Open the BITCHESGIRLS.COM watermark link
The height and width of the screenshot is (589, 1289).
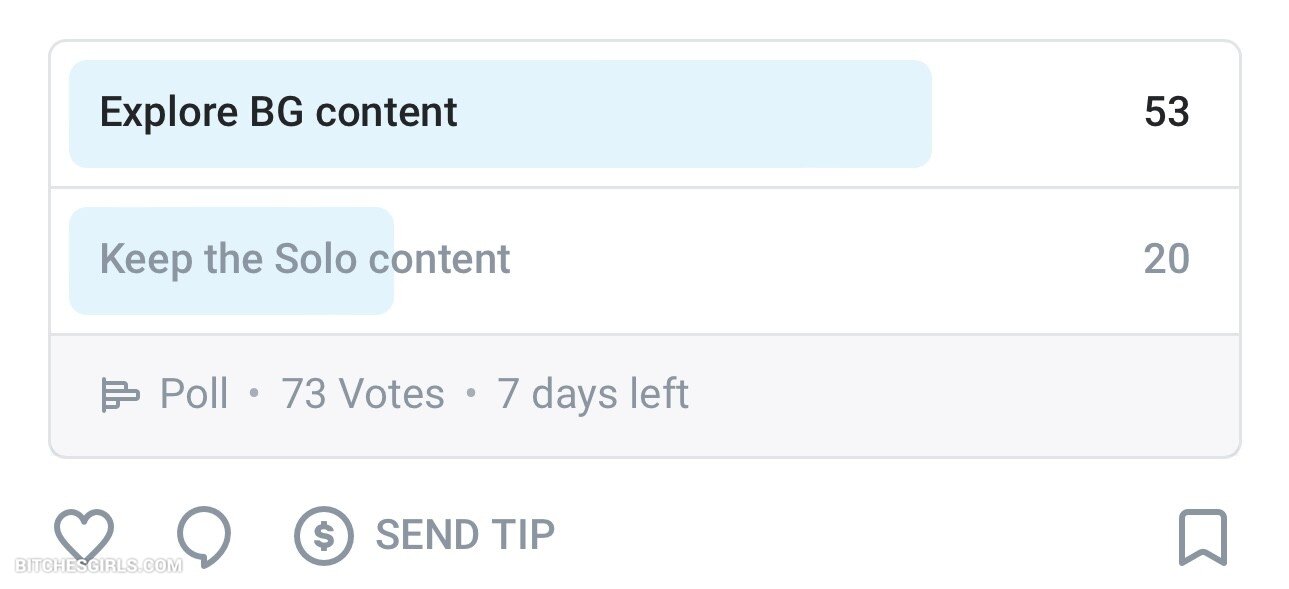(x=99, y=566)
